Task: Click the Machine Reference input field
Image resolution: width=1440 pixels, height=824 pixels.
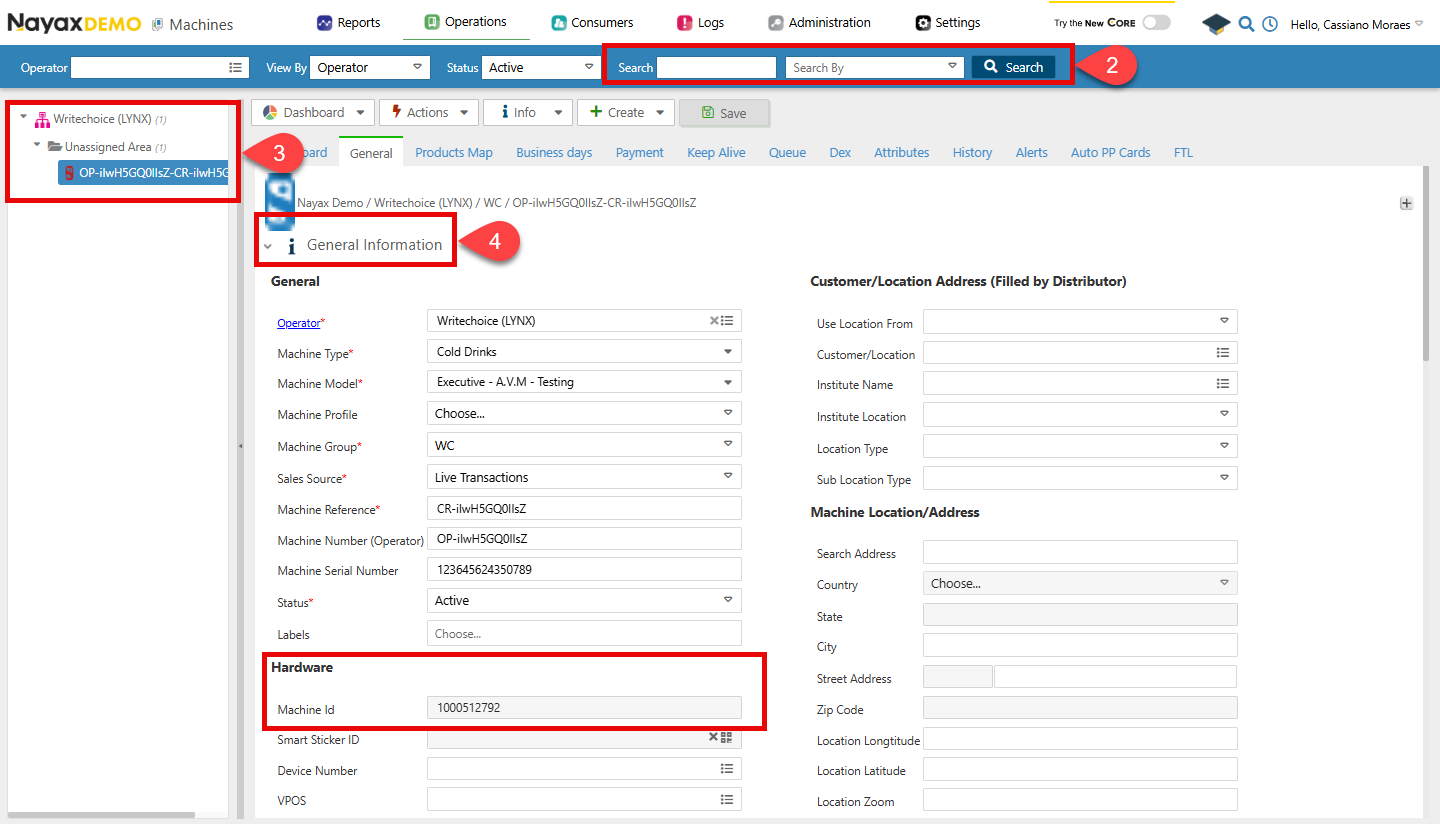Action: coord(585,508)
